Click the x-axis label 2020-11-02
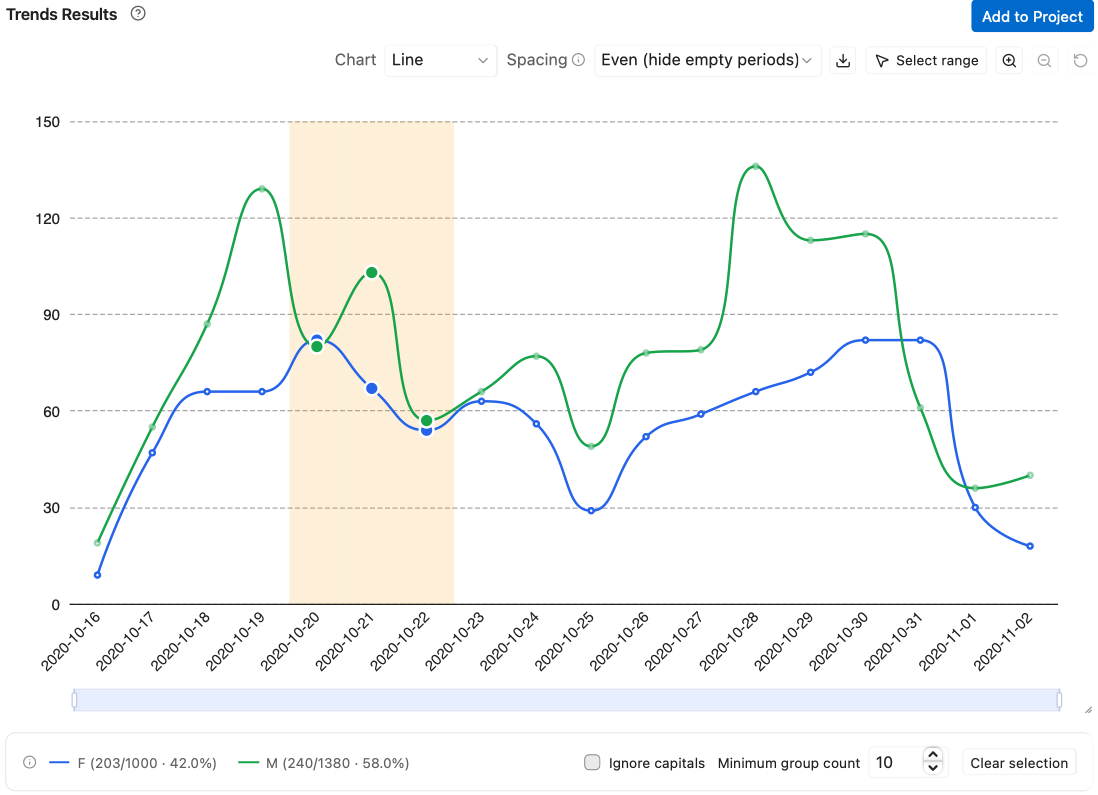Screen dimensions: 1098x795 [x=1004, y=640]
